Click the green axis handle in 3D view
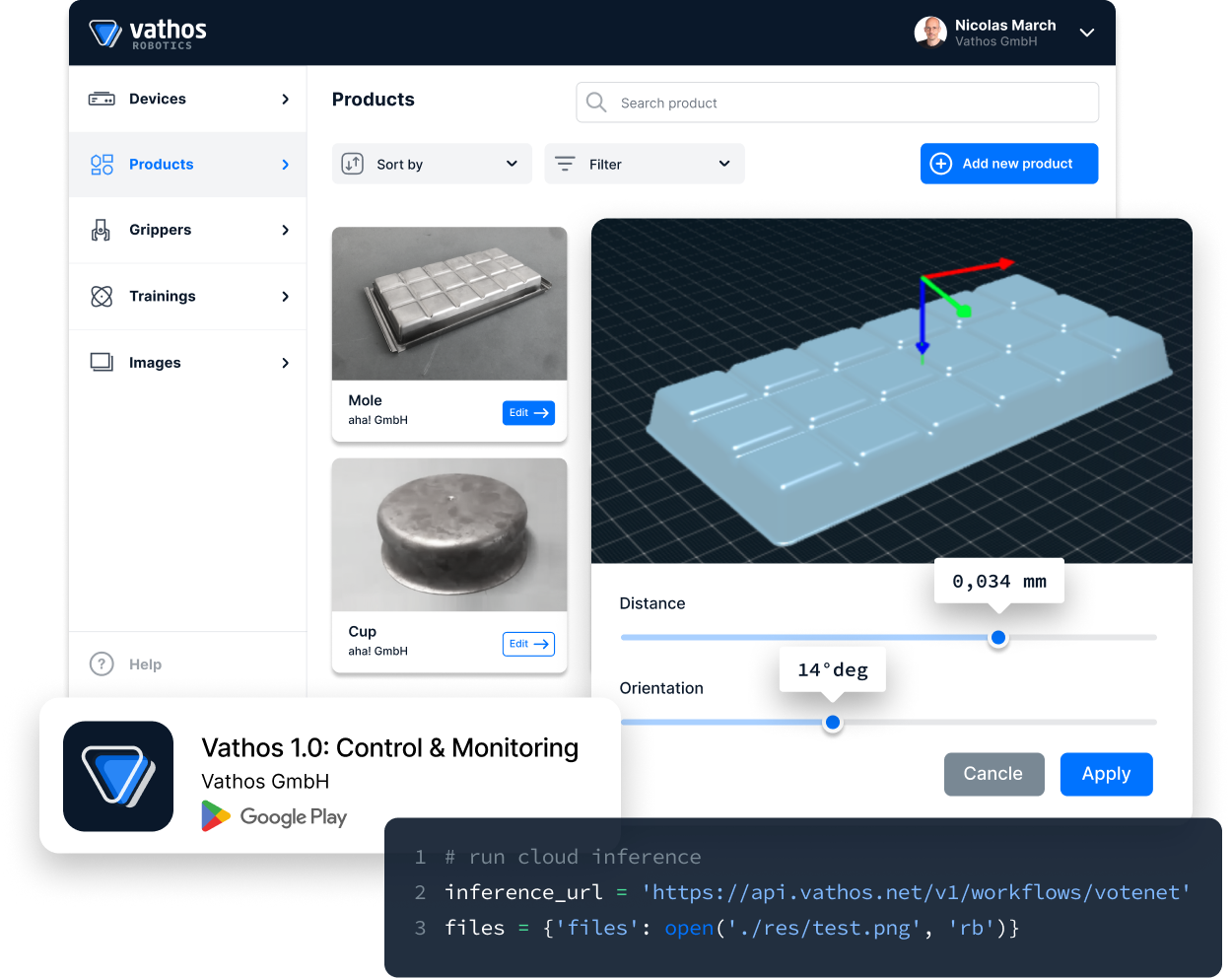 [963, 311]
